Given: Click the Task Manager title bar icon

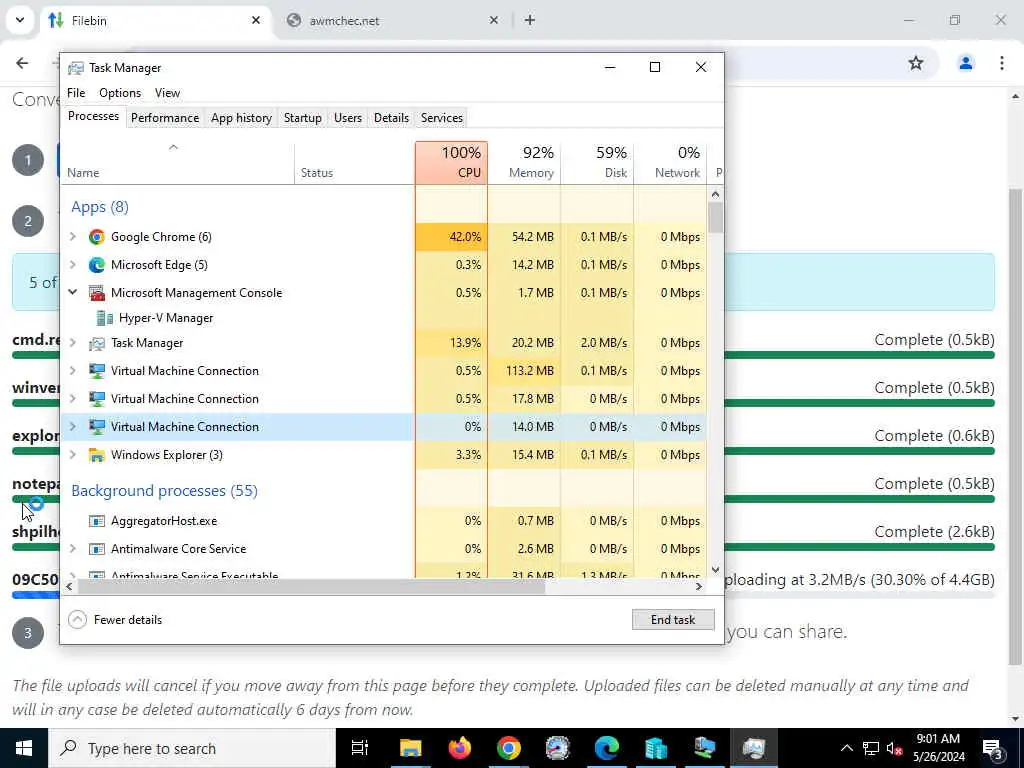Looking at the screenshot, I should 76,68.
